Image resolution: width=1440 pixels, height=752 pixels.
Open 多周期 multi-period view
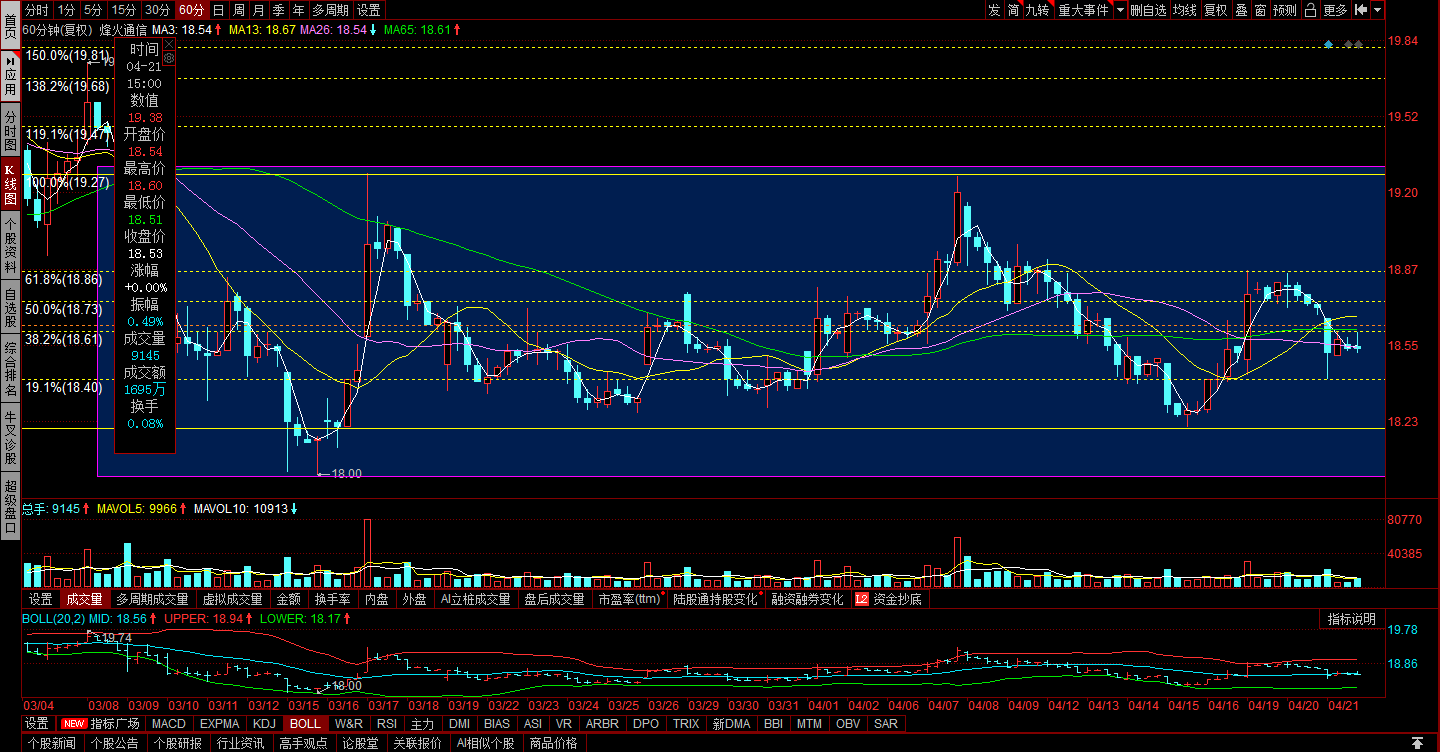[331, 10]
